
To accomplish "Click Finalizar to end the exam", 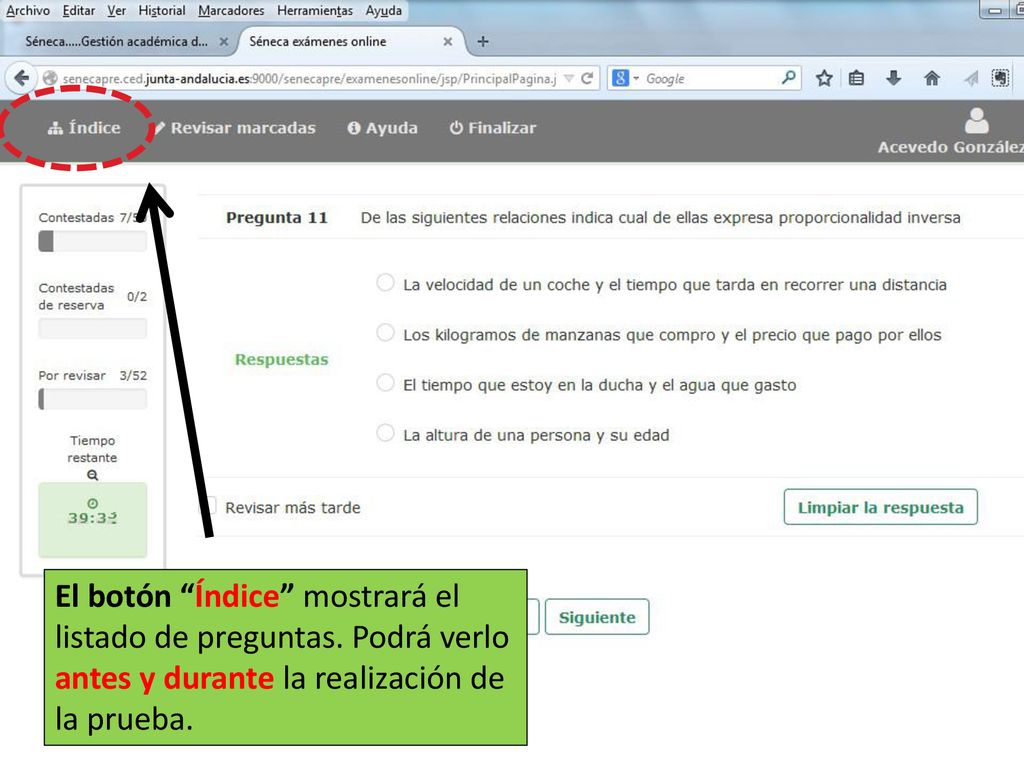I will pos(493,128).
